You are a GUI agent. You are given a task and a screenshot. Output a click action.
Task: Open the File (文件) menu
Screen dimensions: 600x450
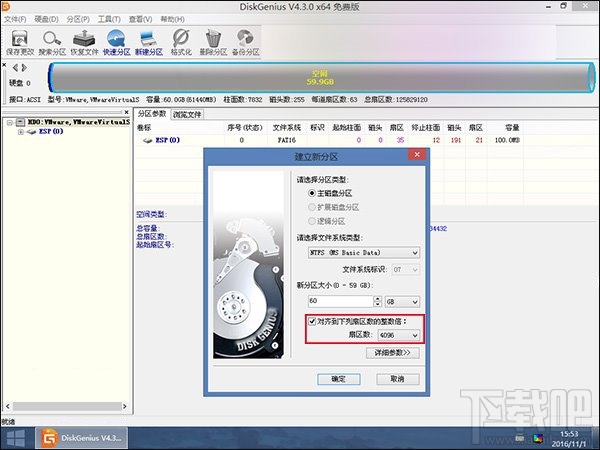15,19
